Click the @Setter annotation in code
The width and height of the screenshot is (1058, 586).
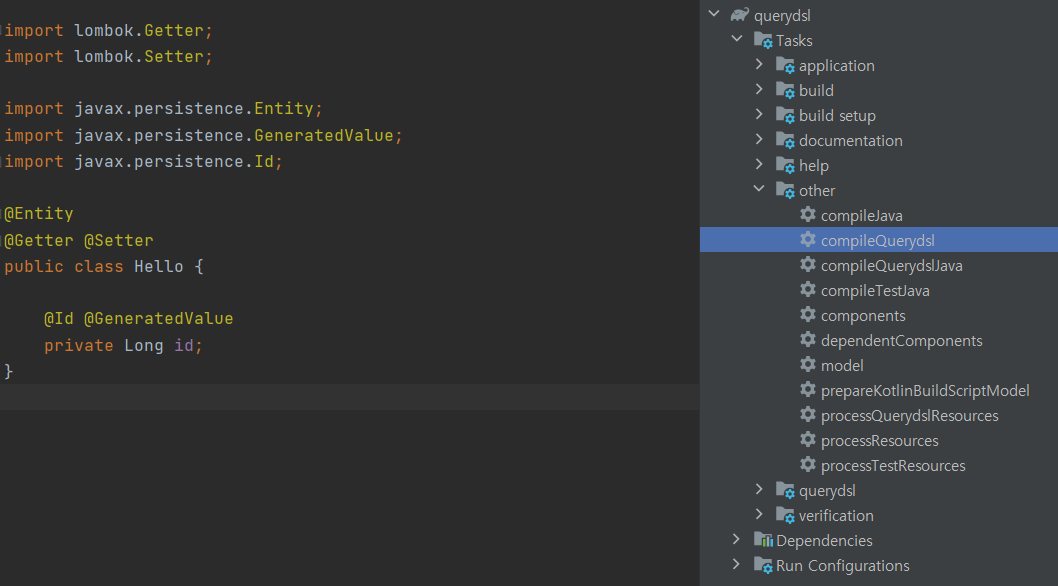point(119,240)
